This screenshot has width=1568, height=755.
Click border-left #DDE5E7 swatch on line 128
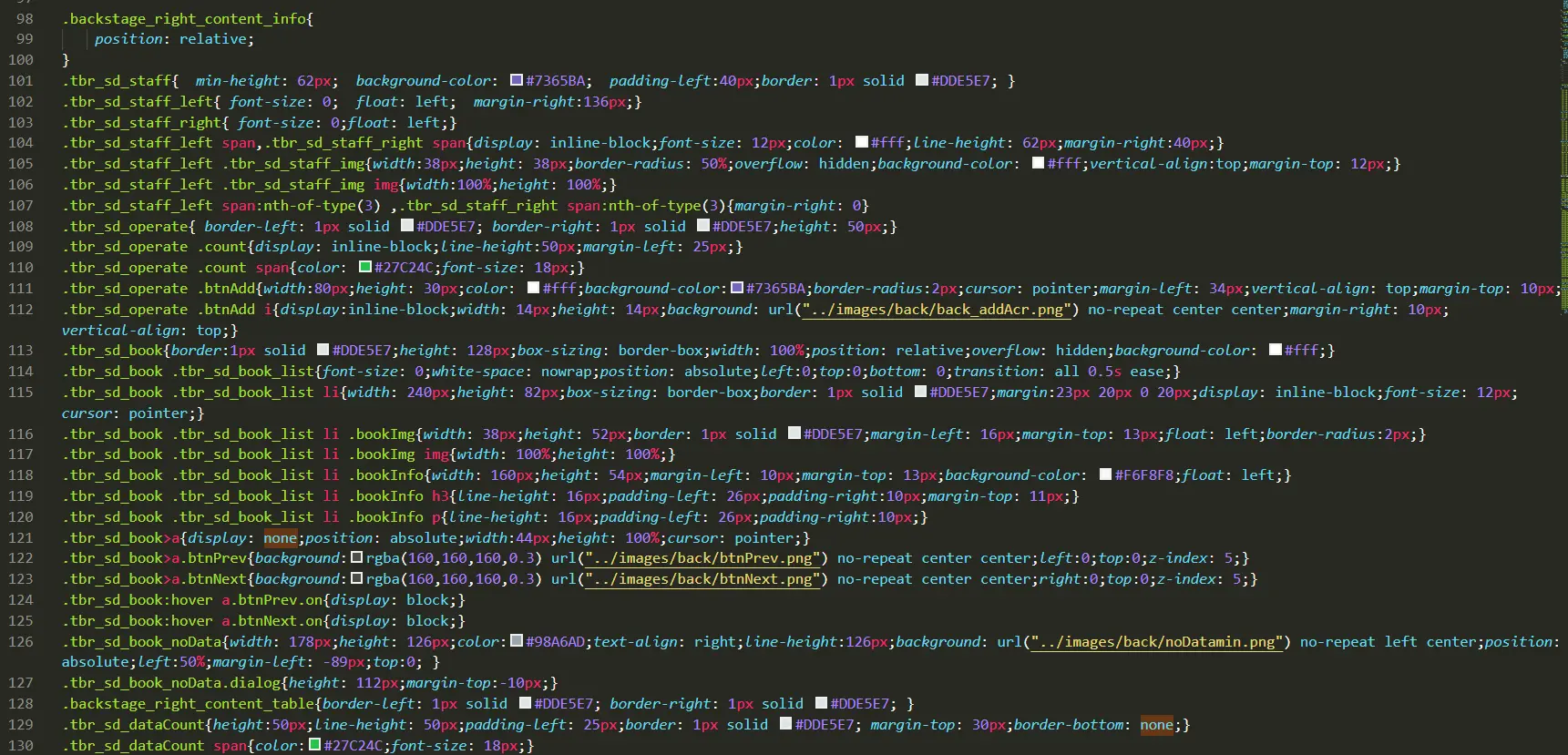coord(526,703)
